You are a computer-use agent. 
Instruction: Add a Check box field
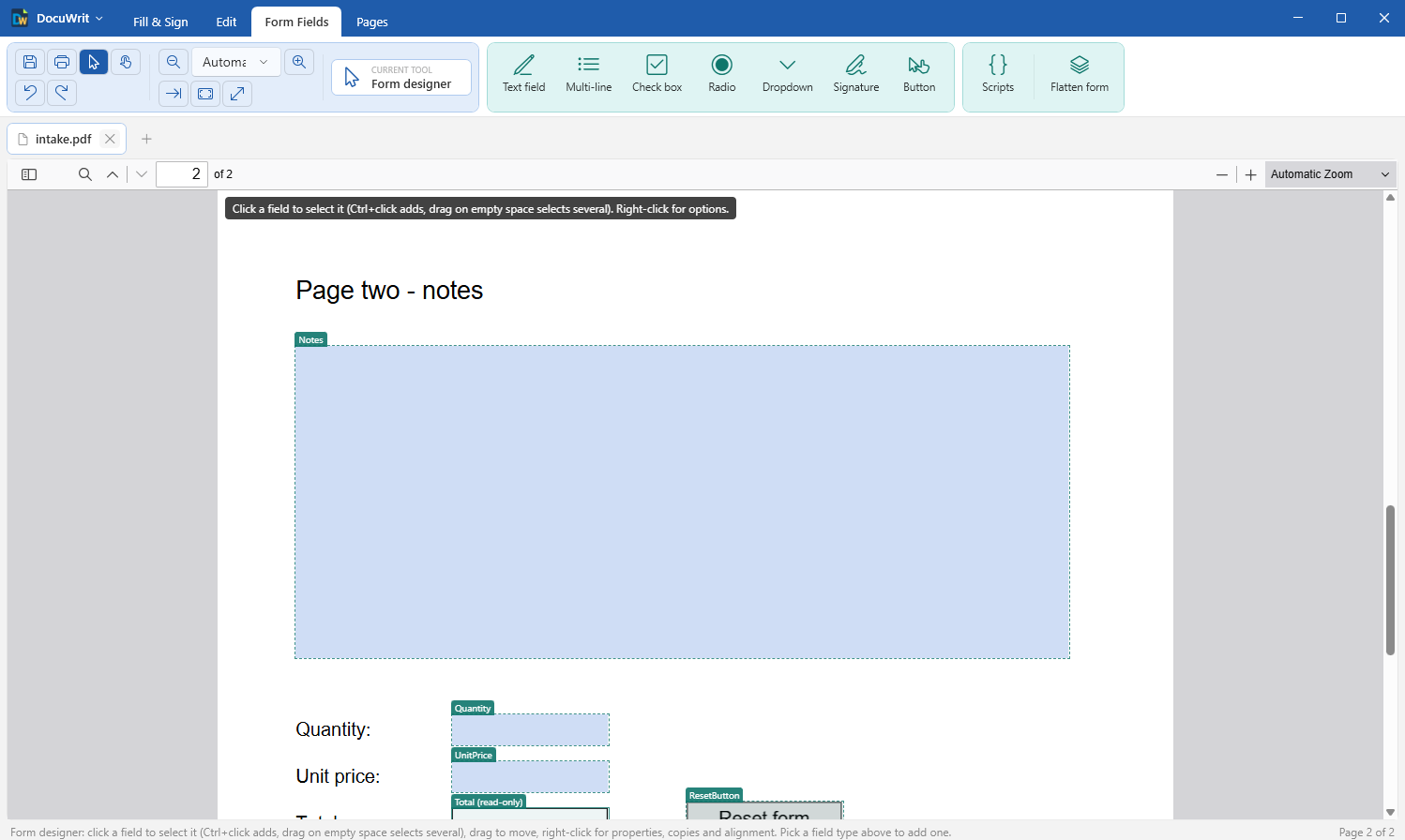tap(657, 74)
